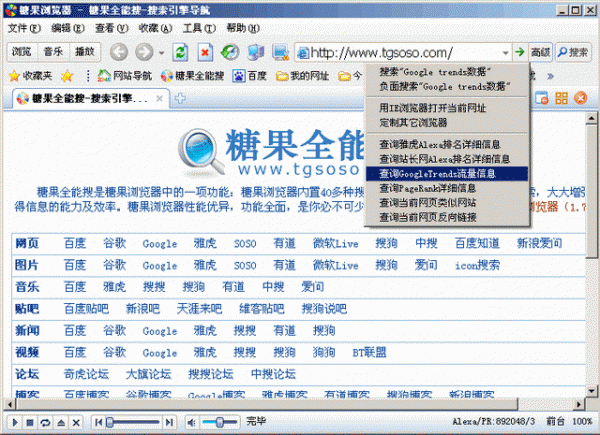Click icon搜索 link in 图片 row
This screenshot has height=435, width=600.
pyautogui.click(x=477, y=265)
